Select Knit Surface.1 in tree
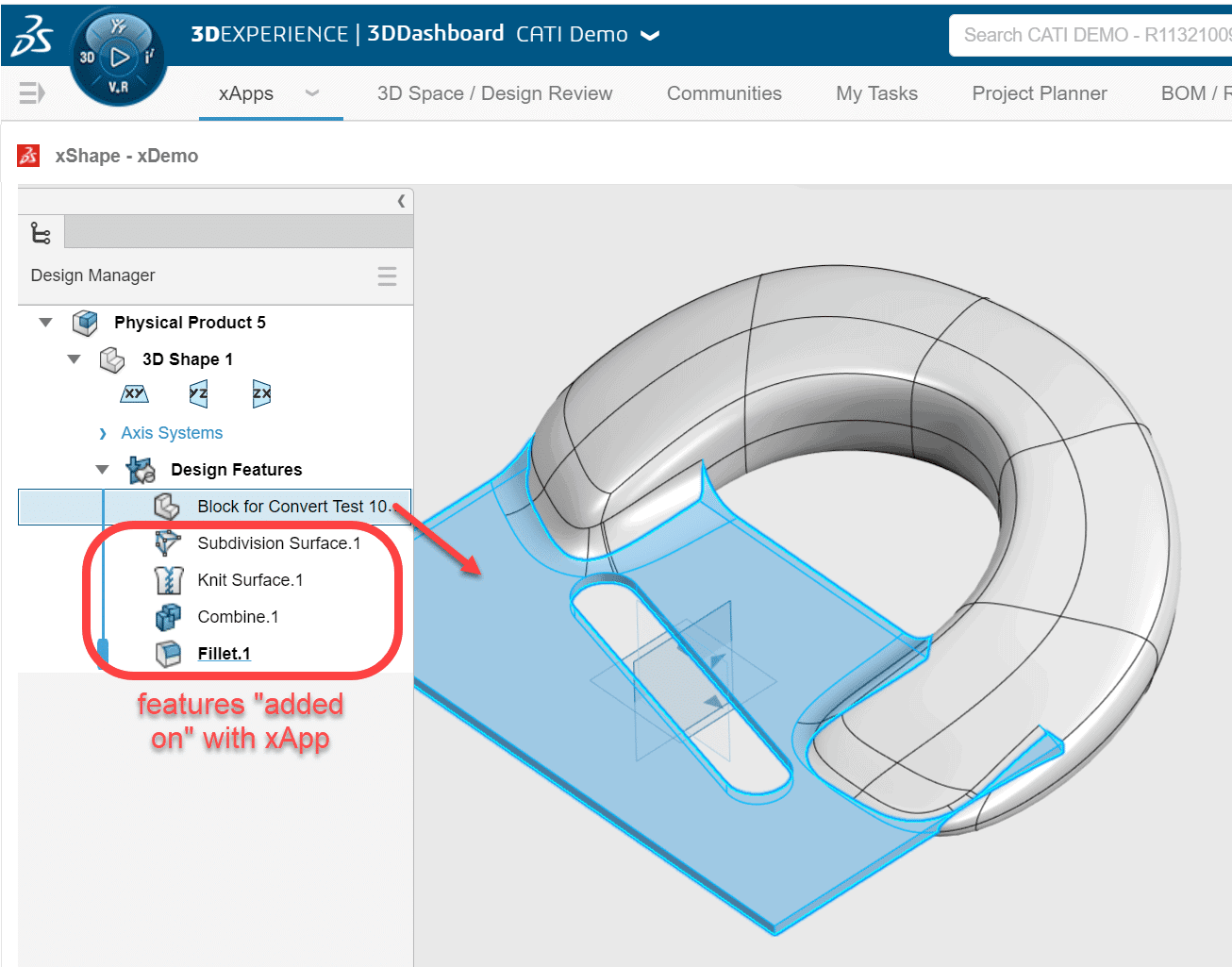This screenshot has width=1232, height=967. [250, 580]
